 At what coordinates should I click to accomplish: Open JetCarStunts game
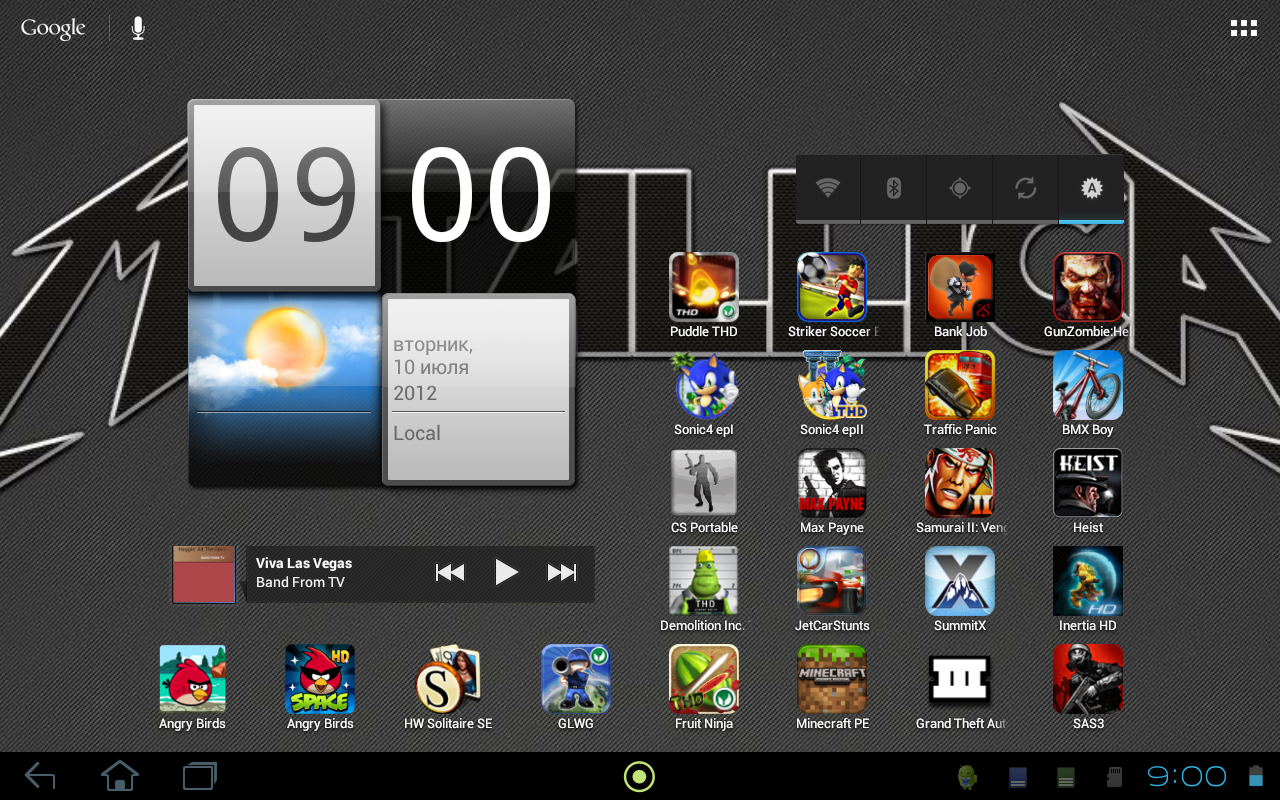click(x=832, y=581)
